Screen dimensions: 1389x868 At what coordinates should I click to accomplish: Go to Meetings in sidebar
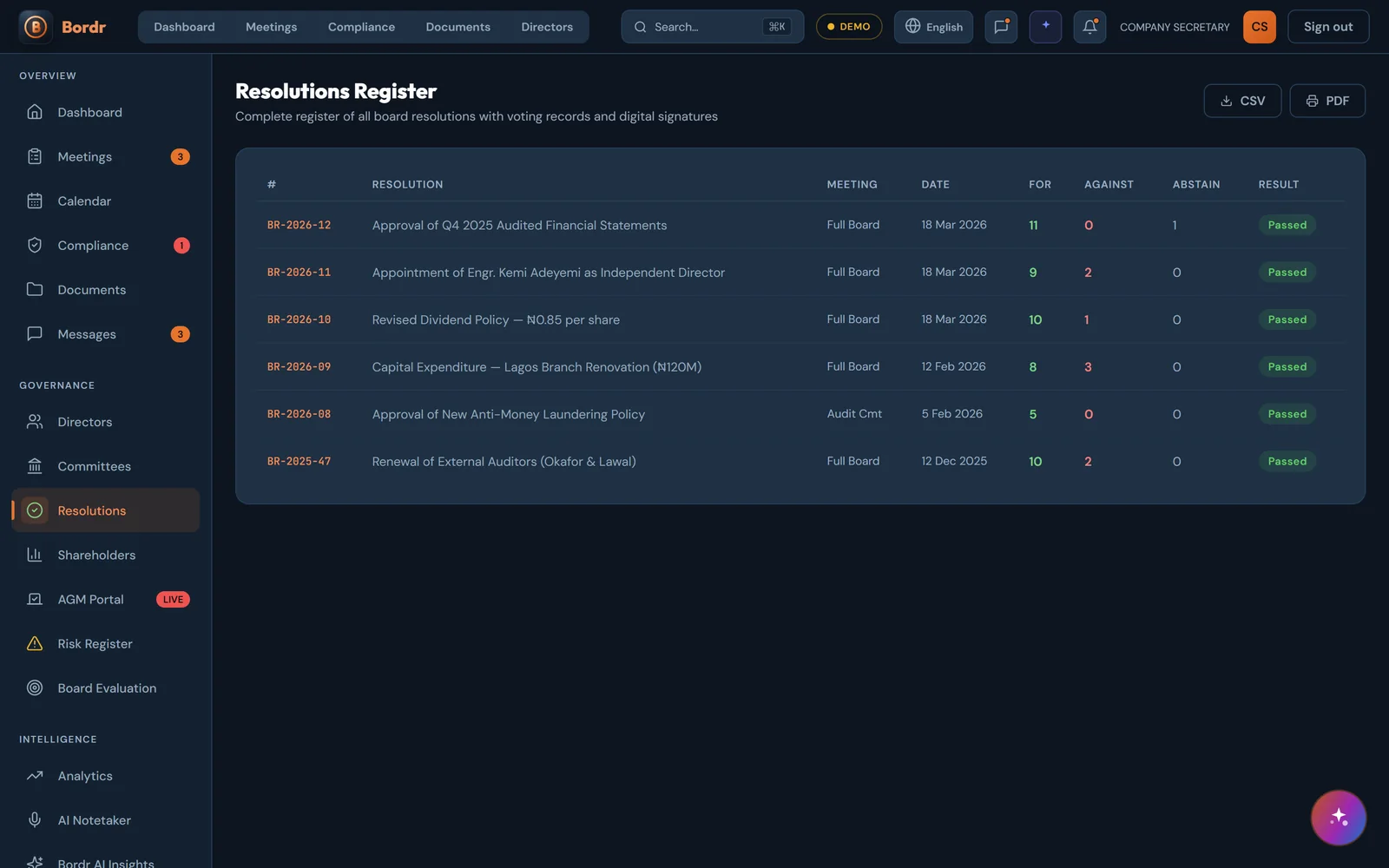pos(105,156)
